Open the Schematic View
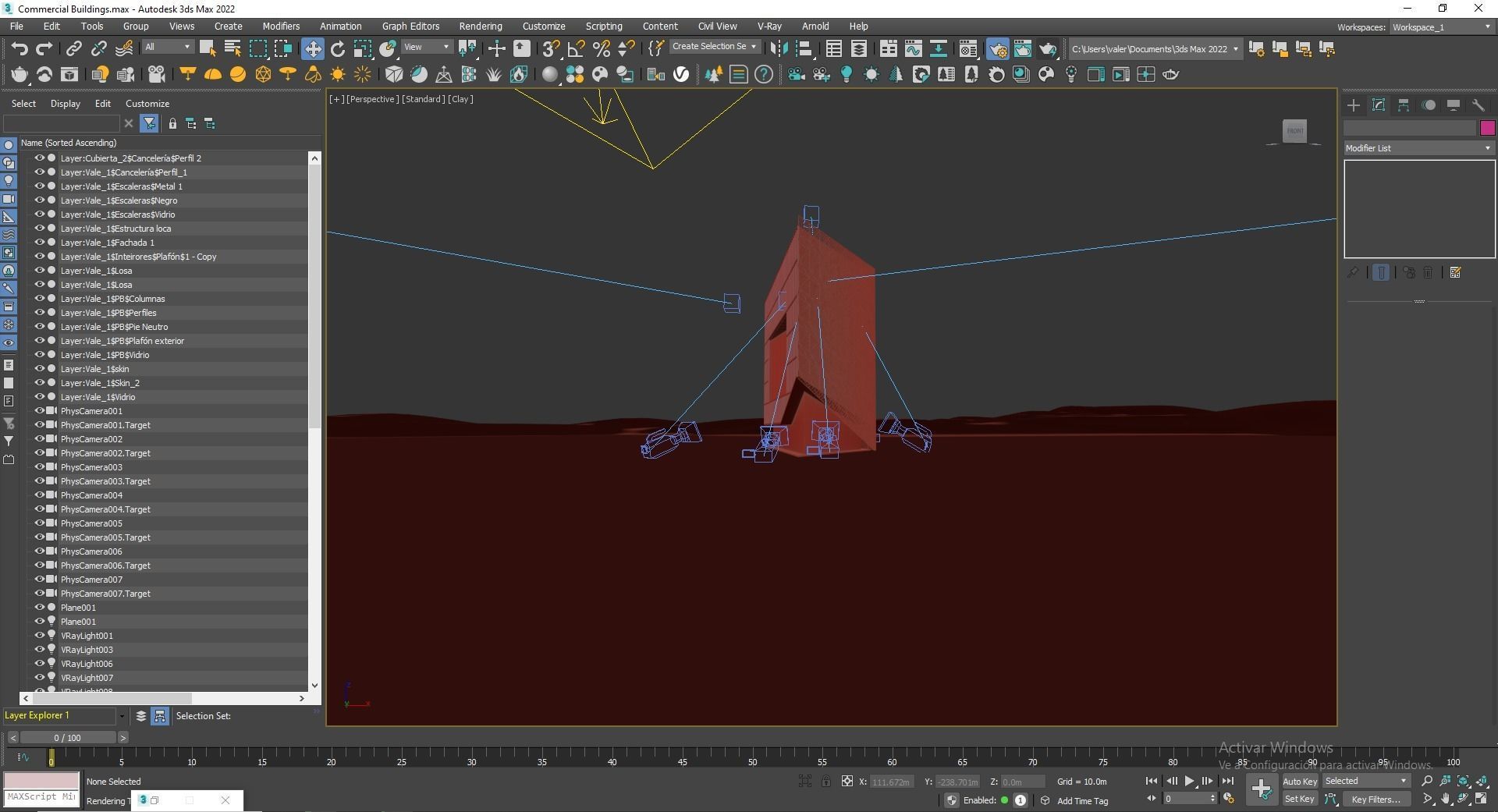 939,48
